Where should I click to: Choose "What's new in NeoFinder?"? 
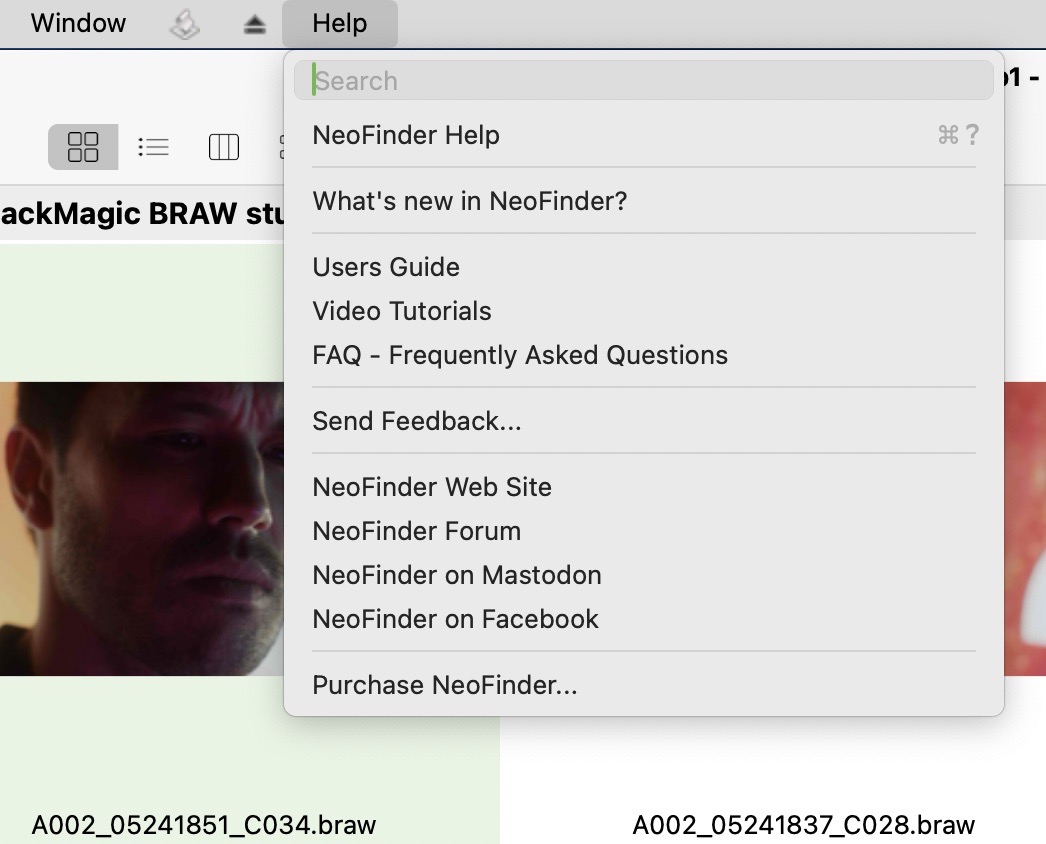[469, 201]
